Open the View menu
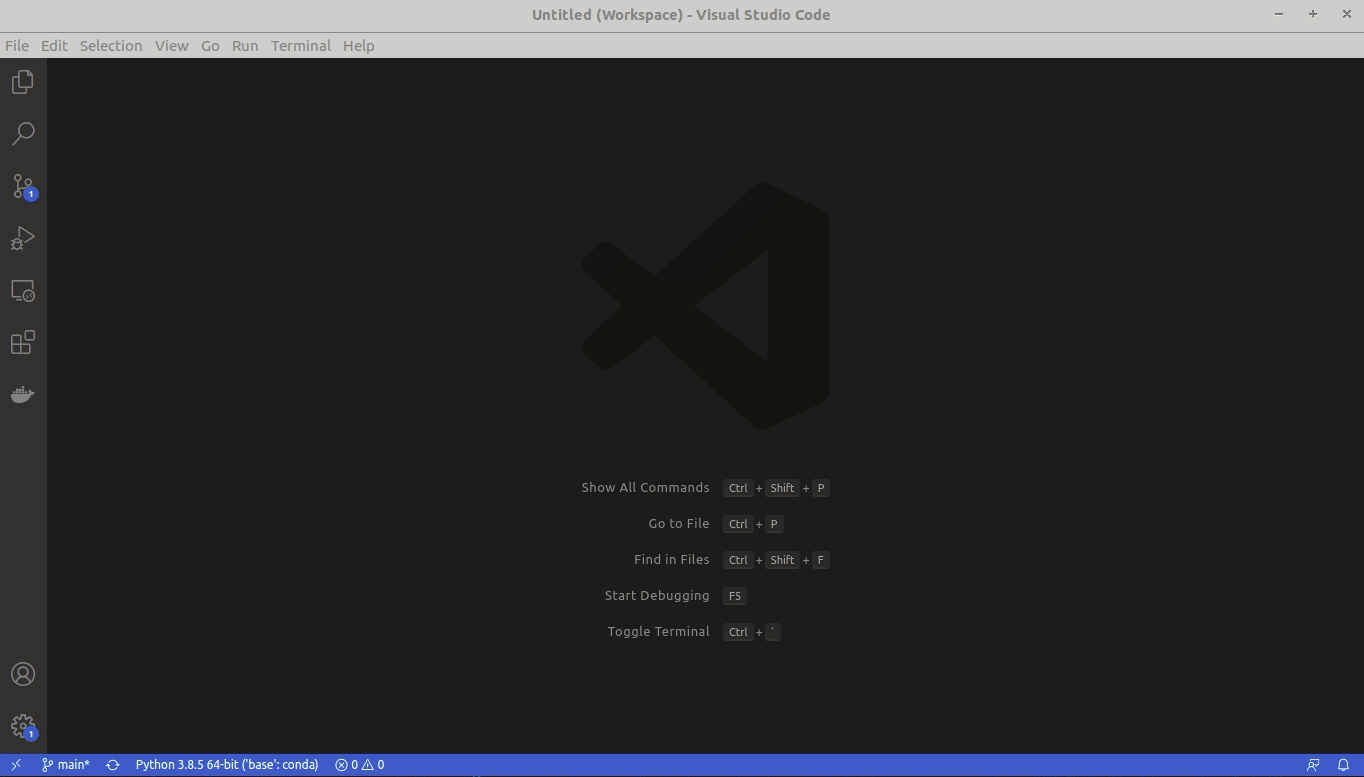 coord(172,46)
